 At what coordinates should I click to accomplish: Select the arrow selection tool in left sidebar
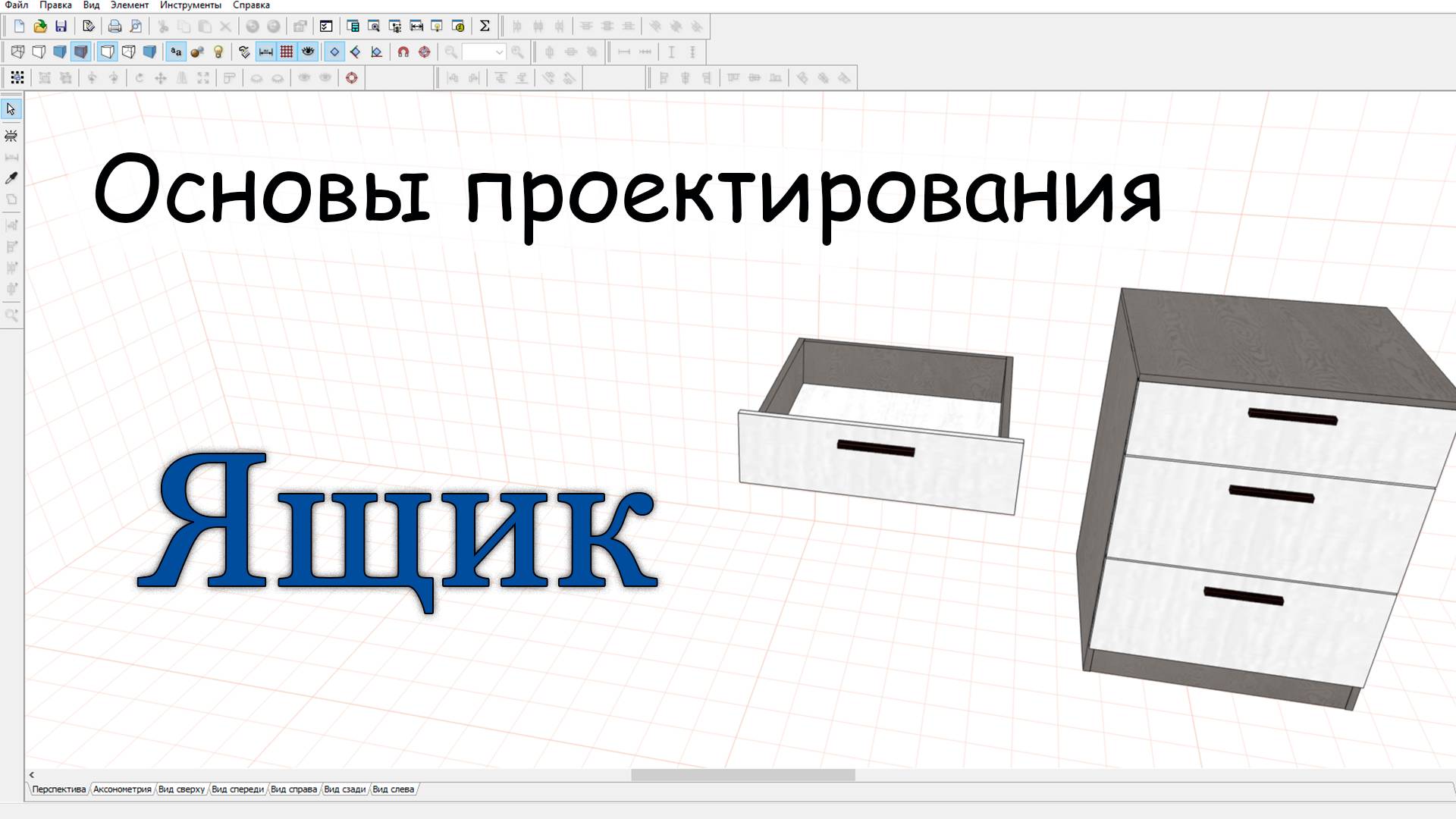click(x=10, y=108)
